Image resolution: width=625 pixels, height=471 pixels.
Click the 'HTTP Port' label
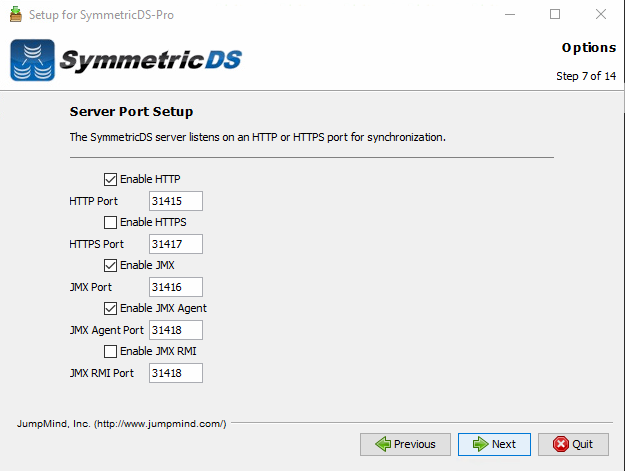pos(94,201)
